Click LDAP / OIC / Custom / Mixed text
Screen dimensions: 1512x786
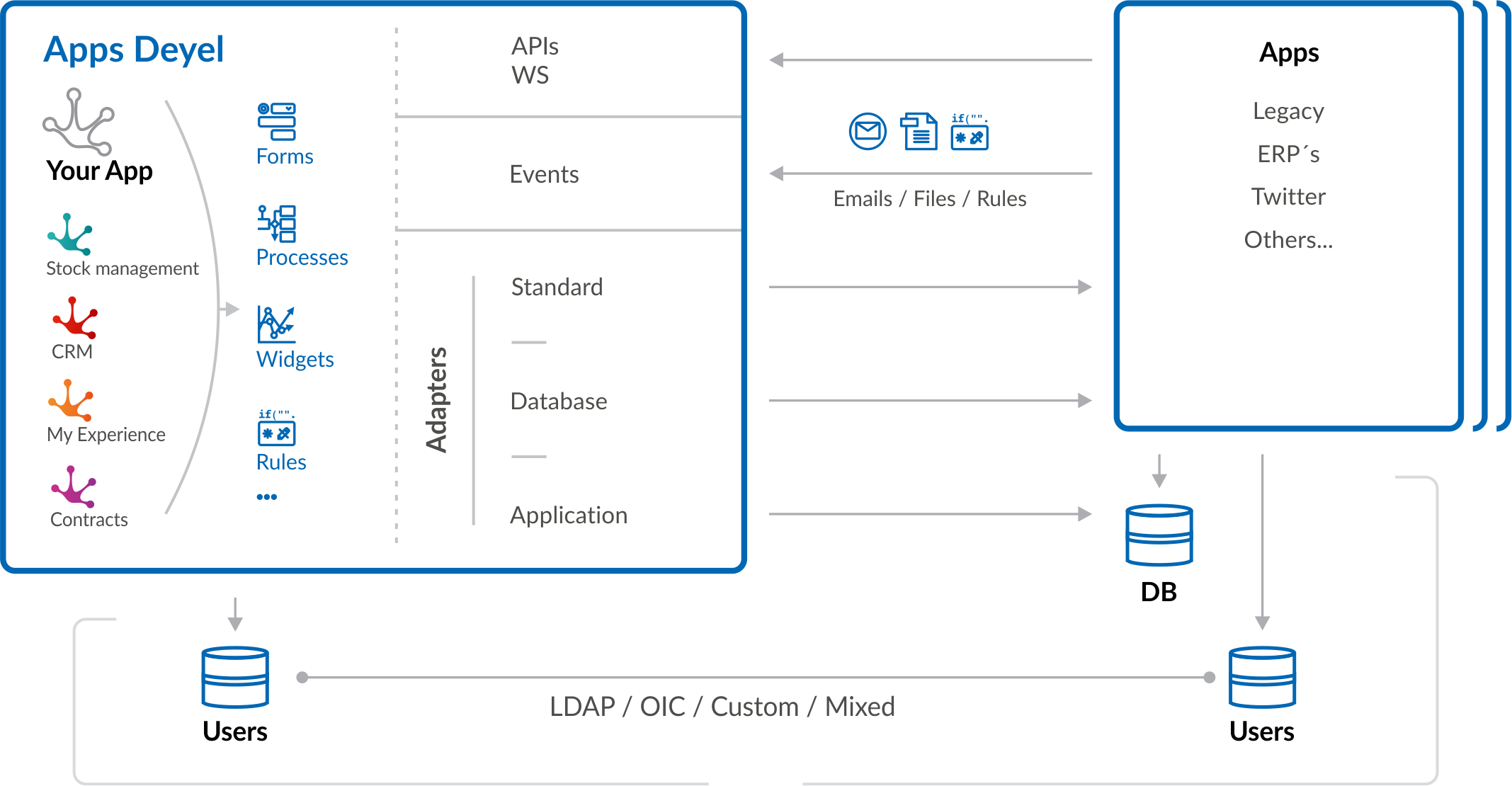tap(722, 707)
